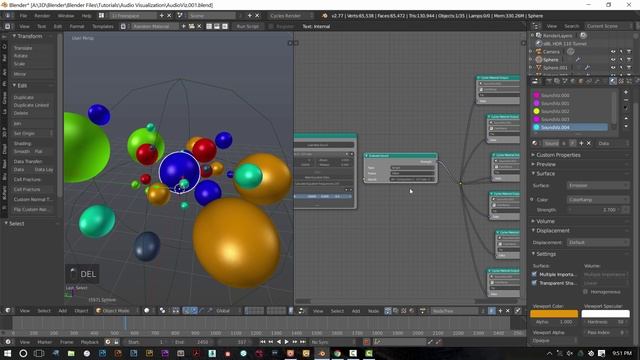The width and height of the screenshot is (640, 360).
Task: Toggle selectability arrow for Sphere row
Action: (x=621, y=60)
